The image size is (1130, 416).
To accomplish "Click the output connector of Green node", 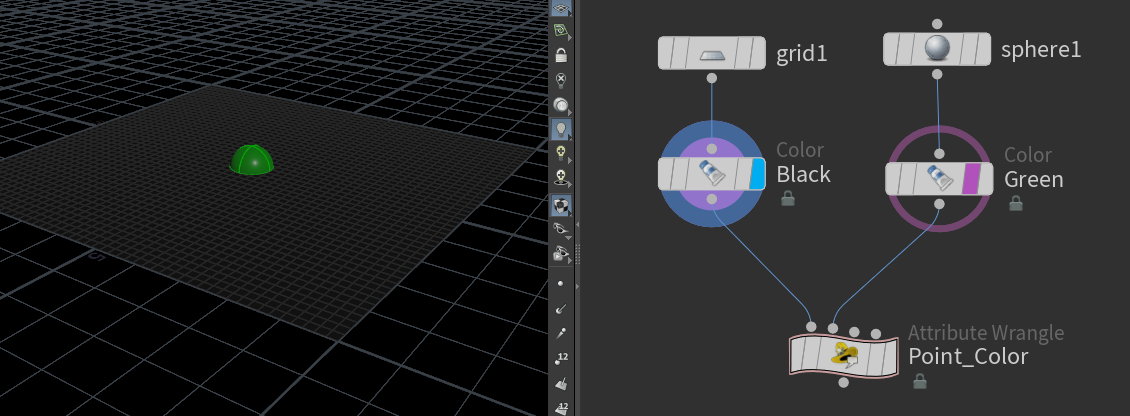I will point(939,204).
